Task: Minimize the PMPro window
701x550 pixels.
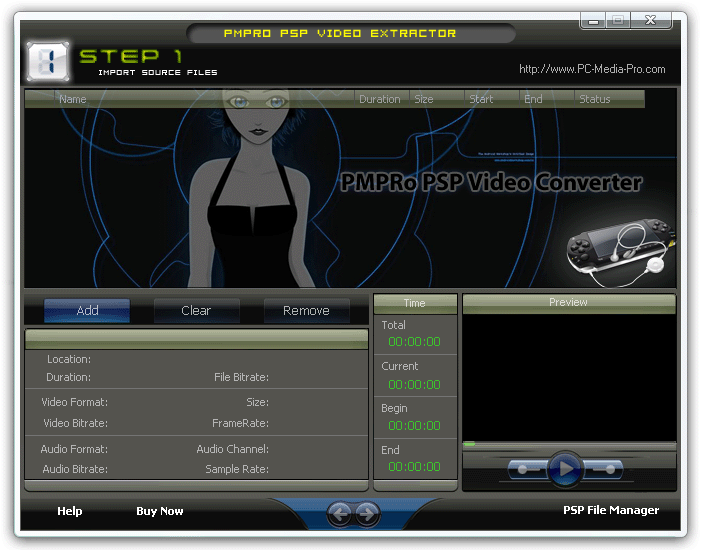Action: (593, 21)
